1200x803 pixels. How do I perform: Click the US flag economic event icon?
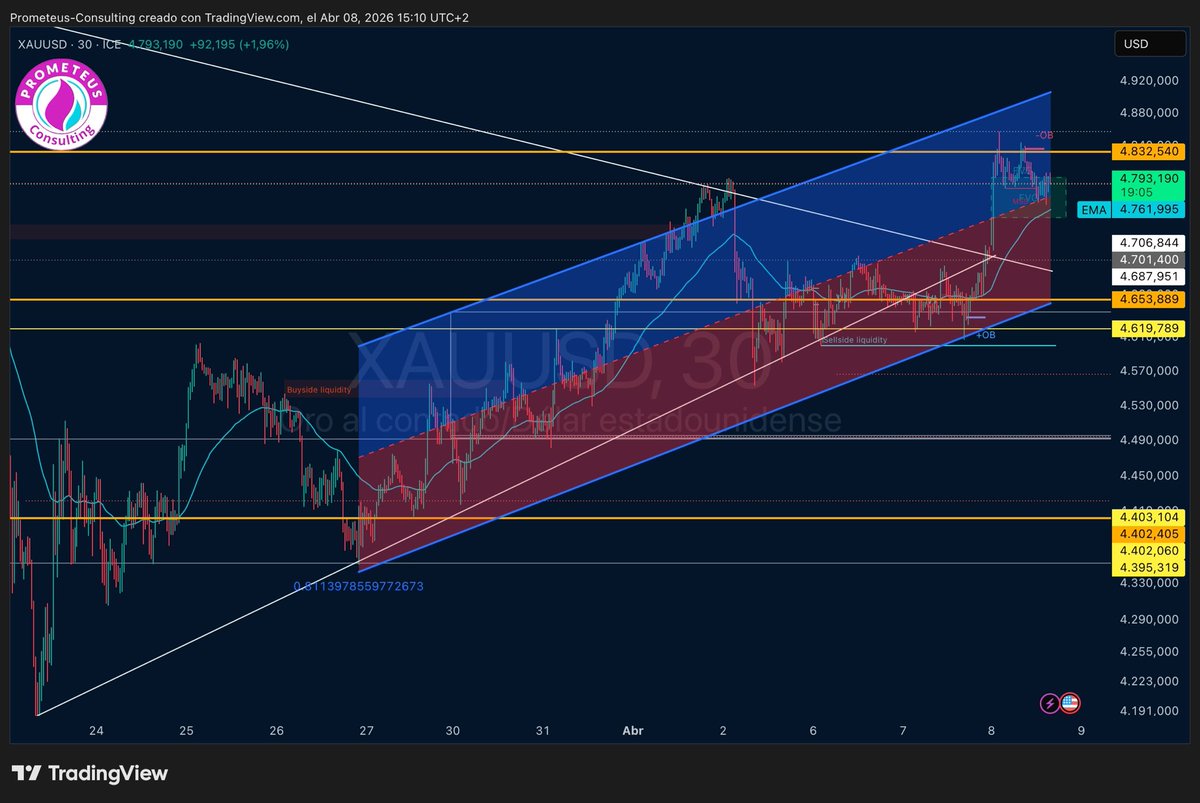pyautogui.click(x=1069, y=703)
